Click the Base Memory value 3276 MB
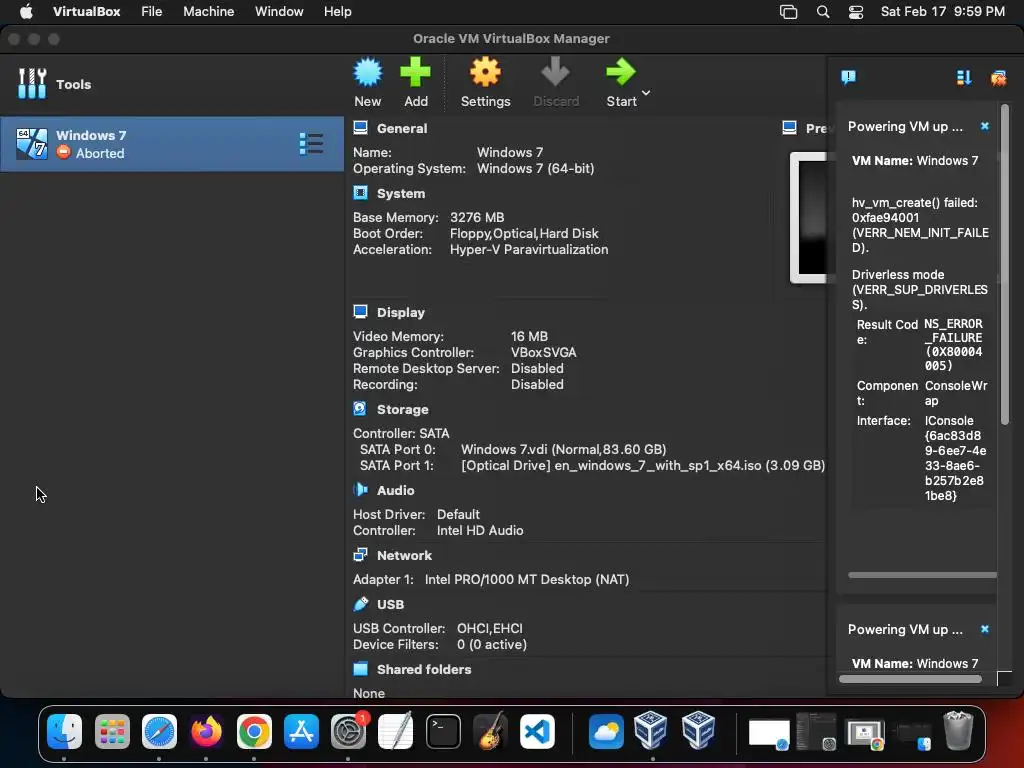 [477, 217]
